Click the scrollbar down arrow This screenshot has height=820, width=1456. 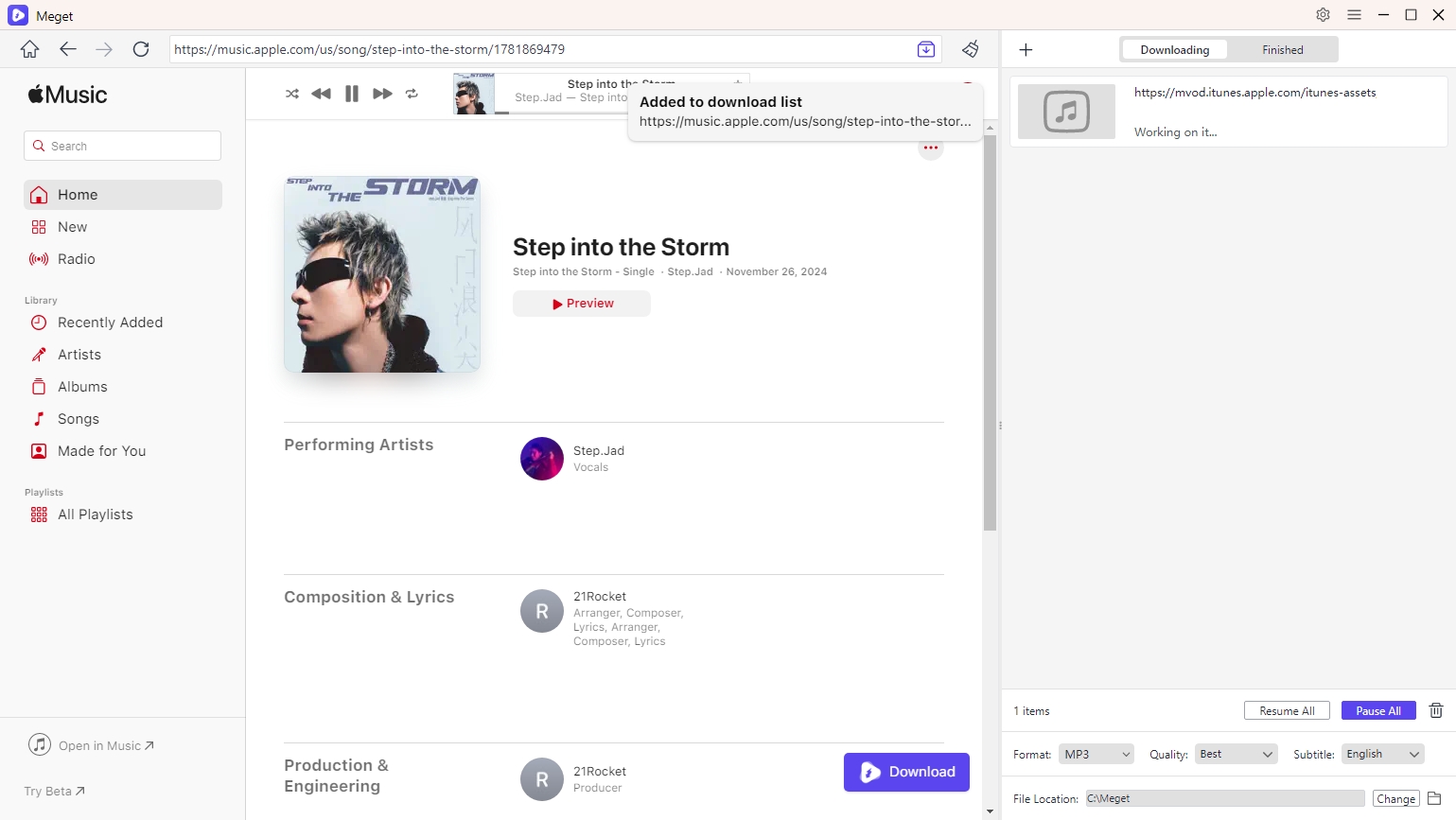click(x=990, y=811)
